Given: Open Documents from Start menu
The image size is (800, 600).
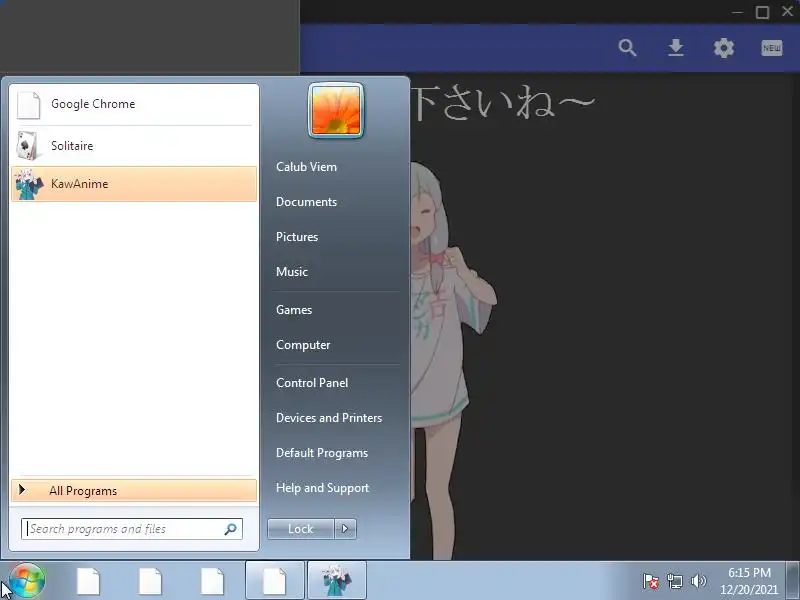Looking at the screenshot, I should pyautogui.click(x=306, y=202).
